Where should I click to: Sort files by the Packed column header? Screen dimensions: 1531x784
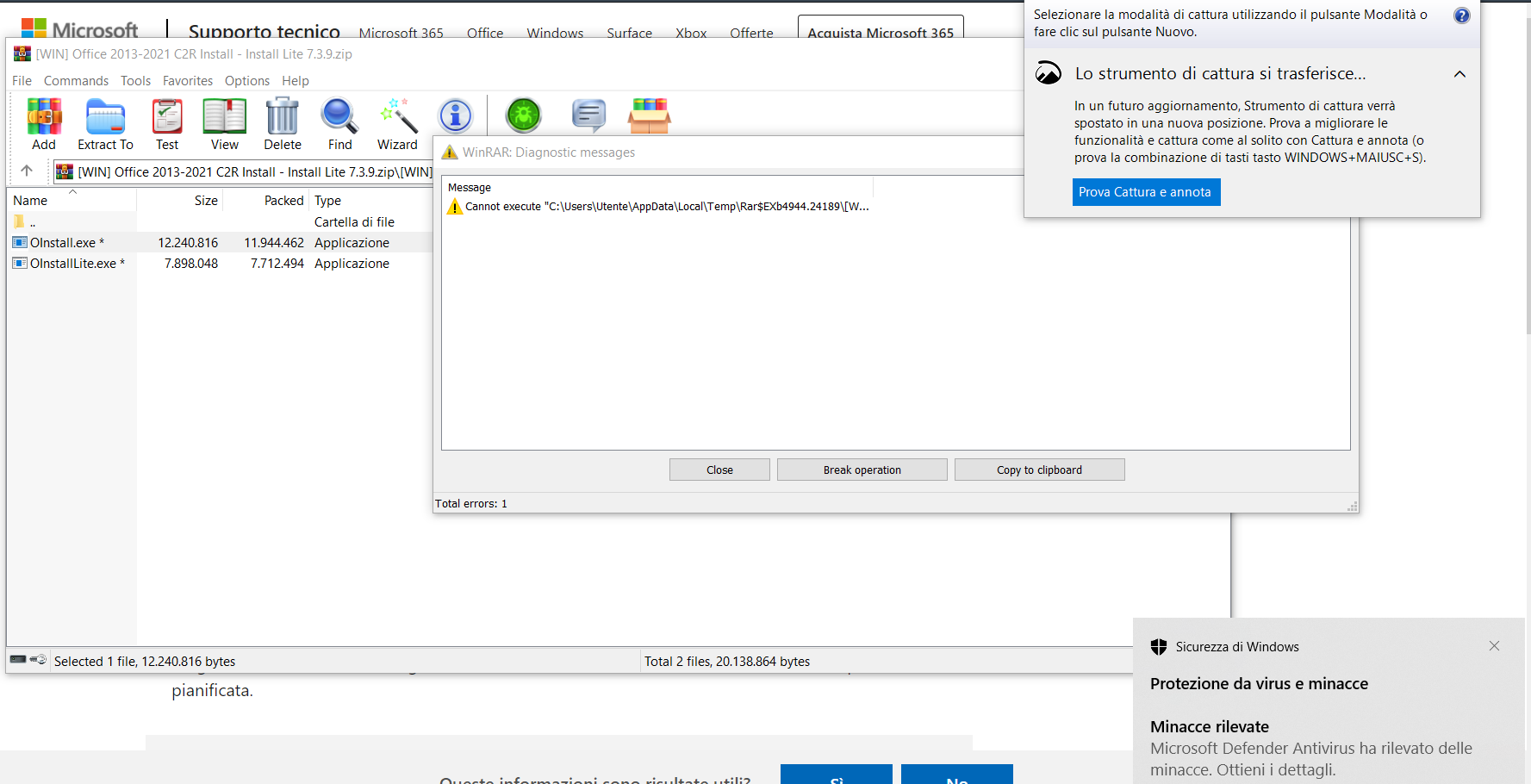pyautogui.click(x=266, y=200)
